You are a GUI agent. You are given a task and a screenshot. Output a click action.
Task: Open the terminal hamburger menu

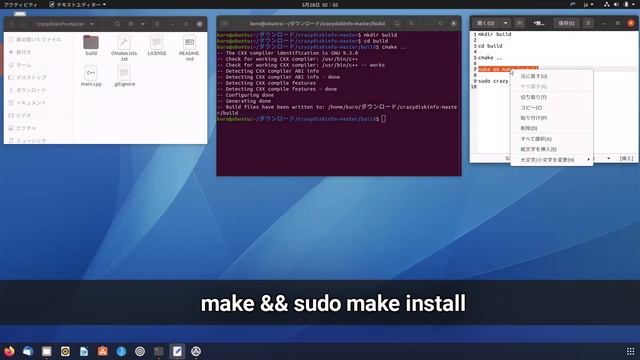(x=411, y=24)
